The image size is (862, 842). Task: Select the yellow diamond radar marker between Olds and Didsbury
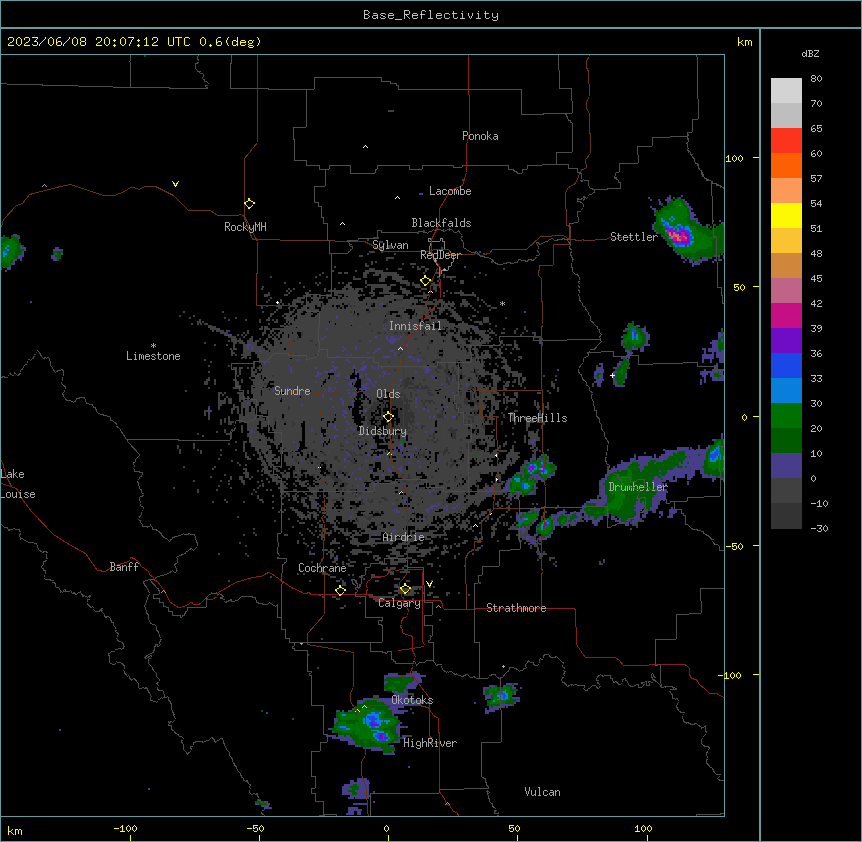coord(388,417)
